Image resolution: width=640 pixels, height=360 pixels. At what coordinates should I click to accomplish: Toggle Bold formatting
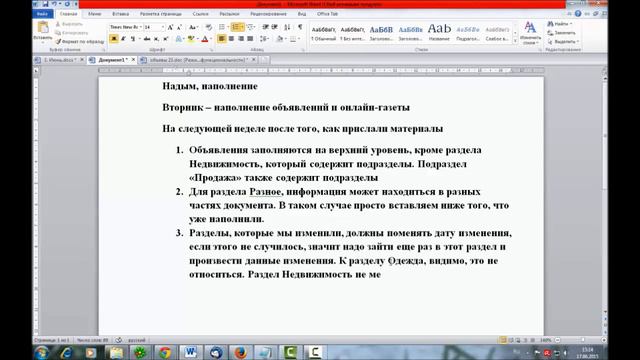114,39
